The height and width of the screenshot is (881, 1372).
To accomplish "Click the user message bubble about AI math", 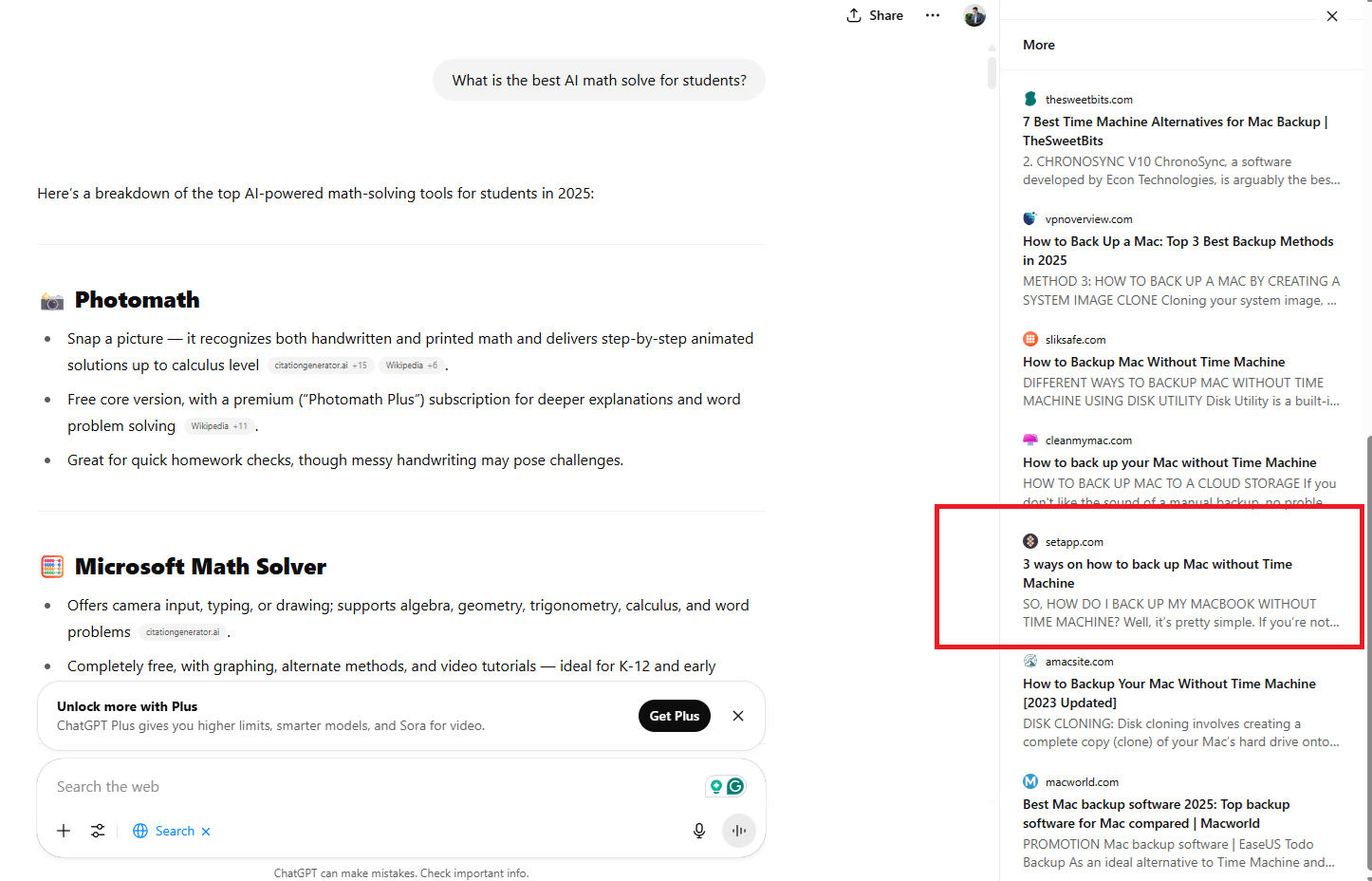I will click(x=599, y=81).
